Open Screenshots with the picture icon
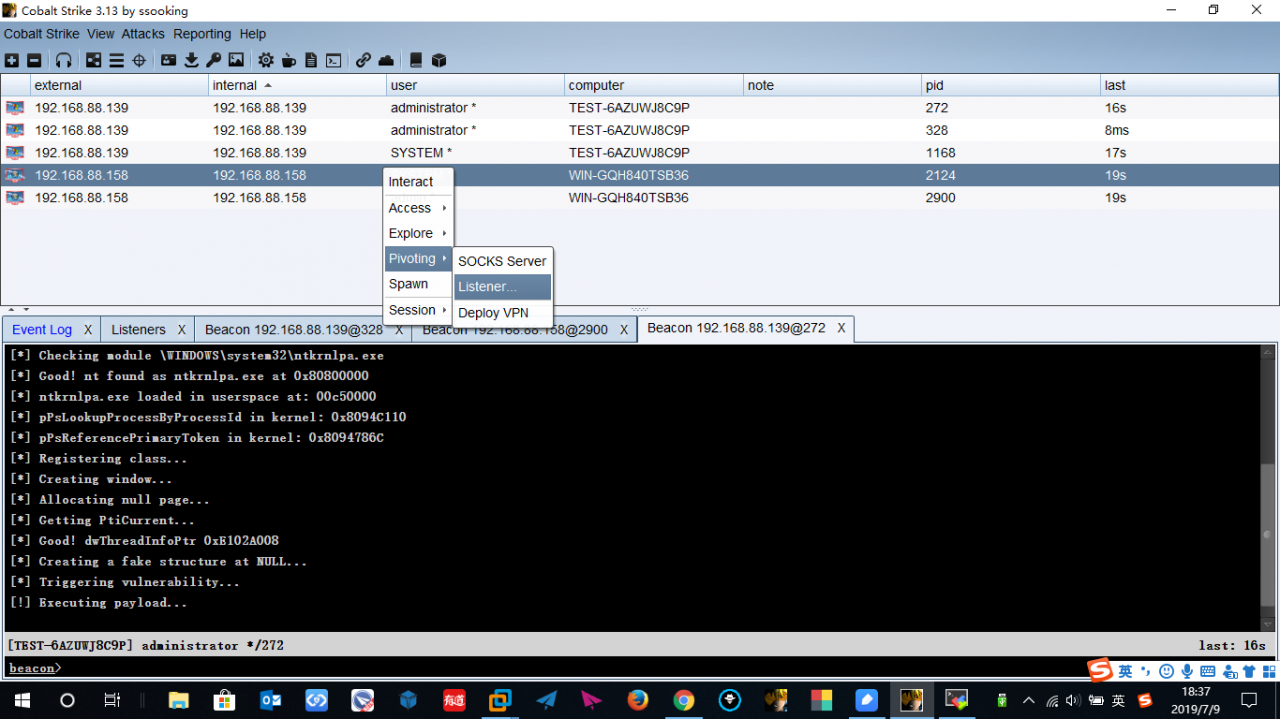The width and height of the screenshot is (1280, 719). click(x=236, y=60)
